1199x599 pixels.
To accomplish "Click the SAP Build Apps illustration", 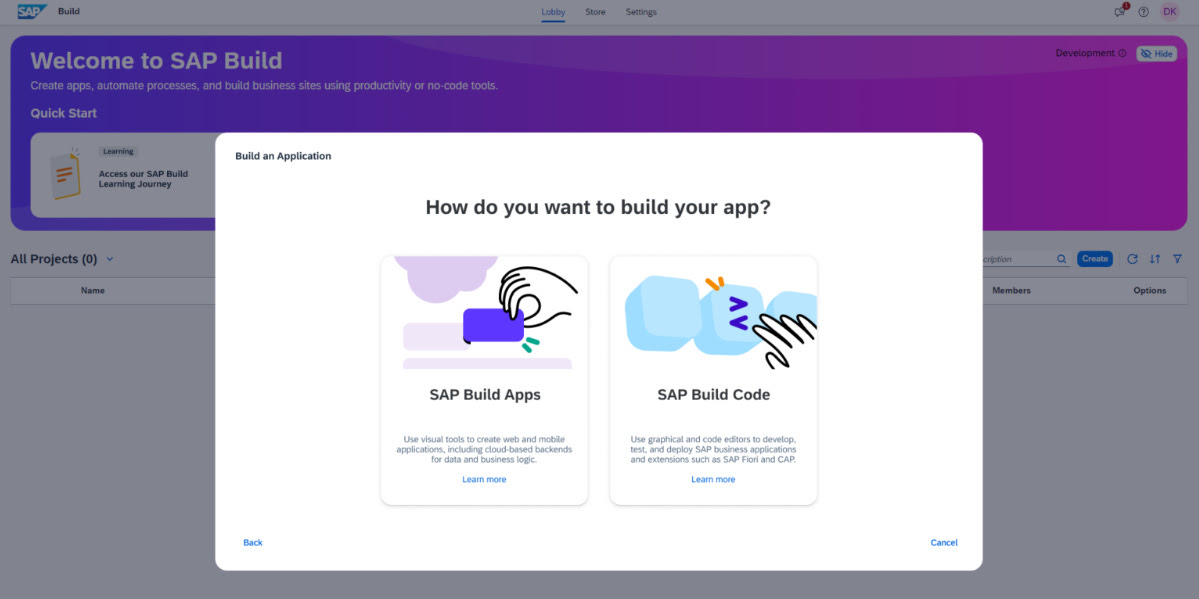I will pyautogui.click(x=484, y=313).
